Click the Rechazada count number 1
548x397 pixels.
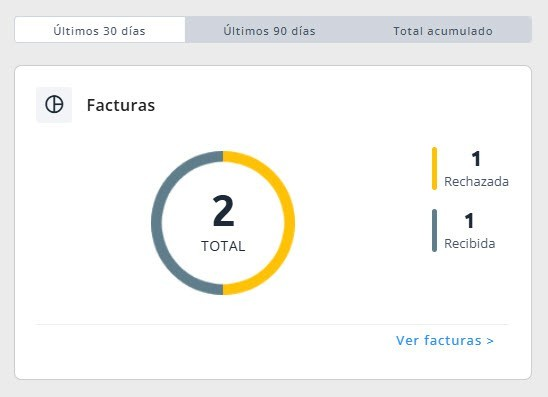pyautogui.click(x=476, y=159)
